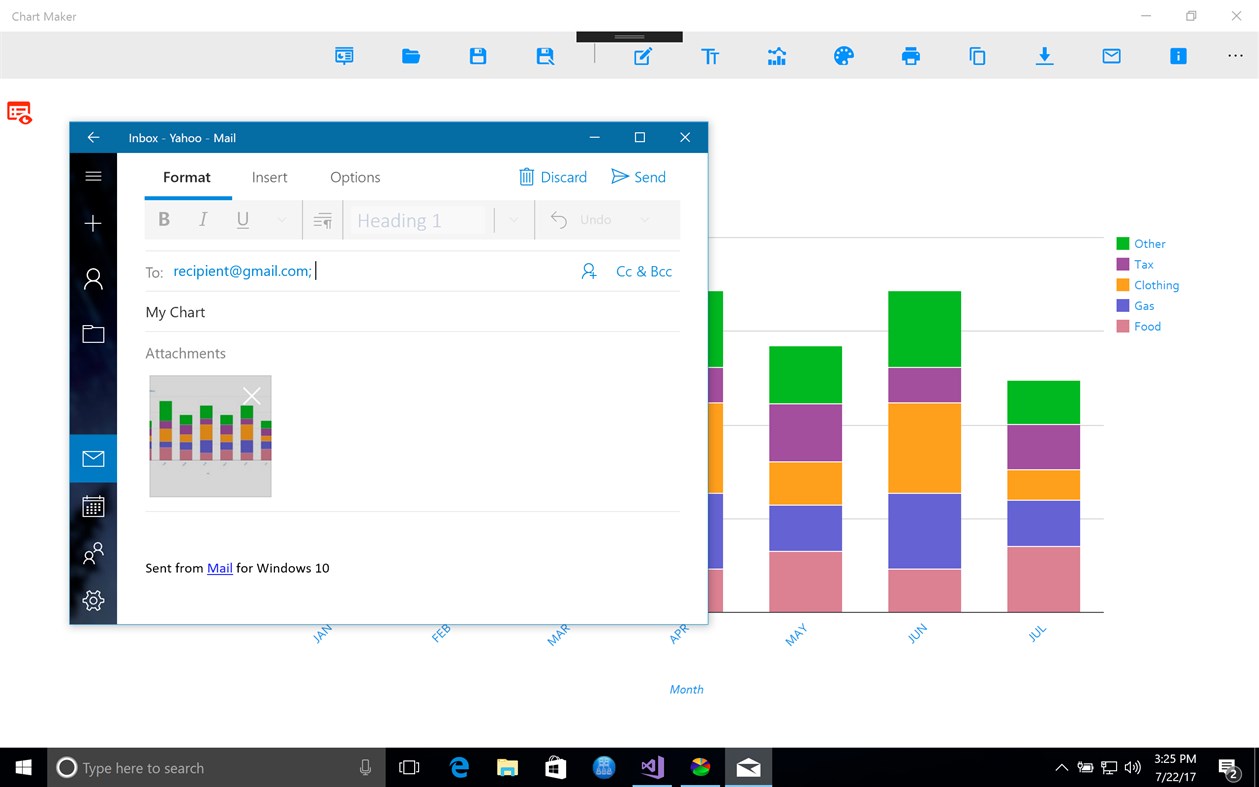Select the chart style icon on the toolbar

(x=777, y=56)
